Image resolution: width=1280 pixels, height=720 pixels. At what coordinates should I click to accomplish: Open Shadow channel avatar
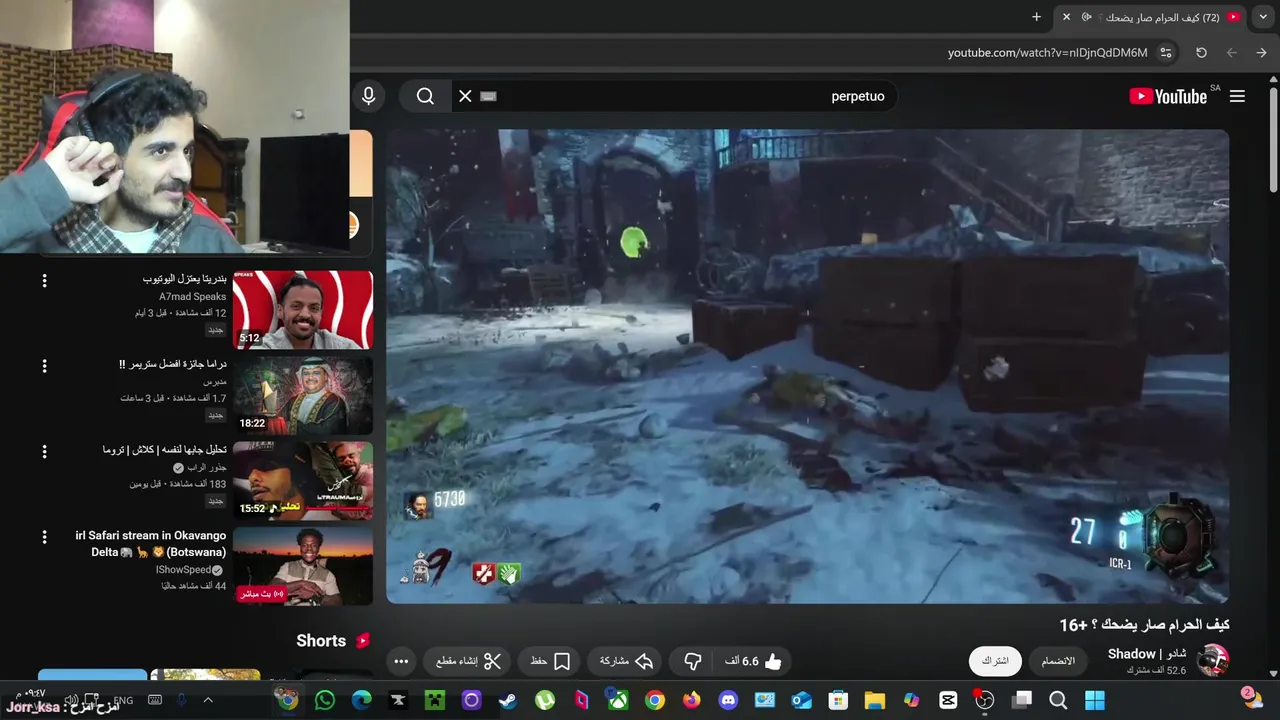pos(1213,661)
